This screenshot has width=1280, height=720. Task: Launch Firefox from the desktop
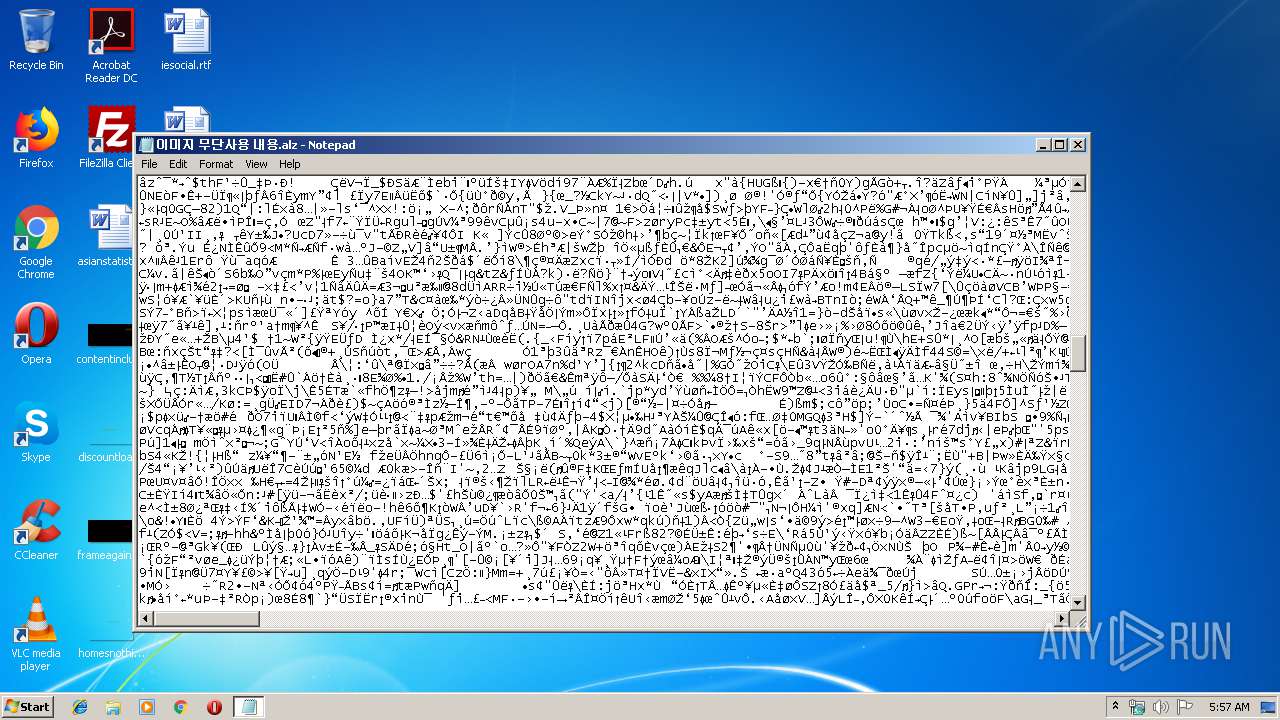tap(36, 137)
